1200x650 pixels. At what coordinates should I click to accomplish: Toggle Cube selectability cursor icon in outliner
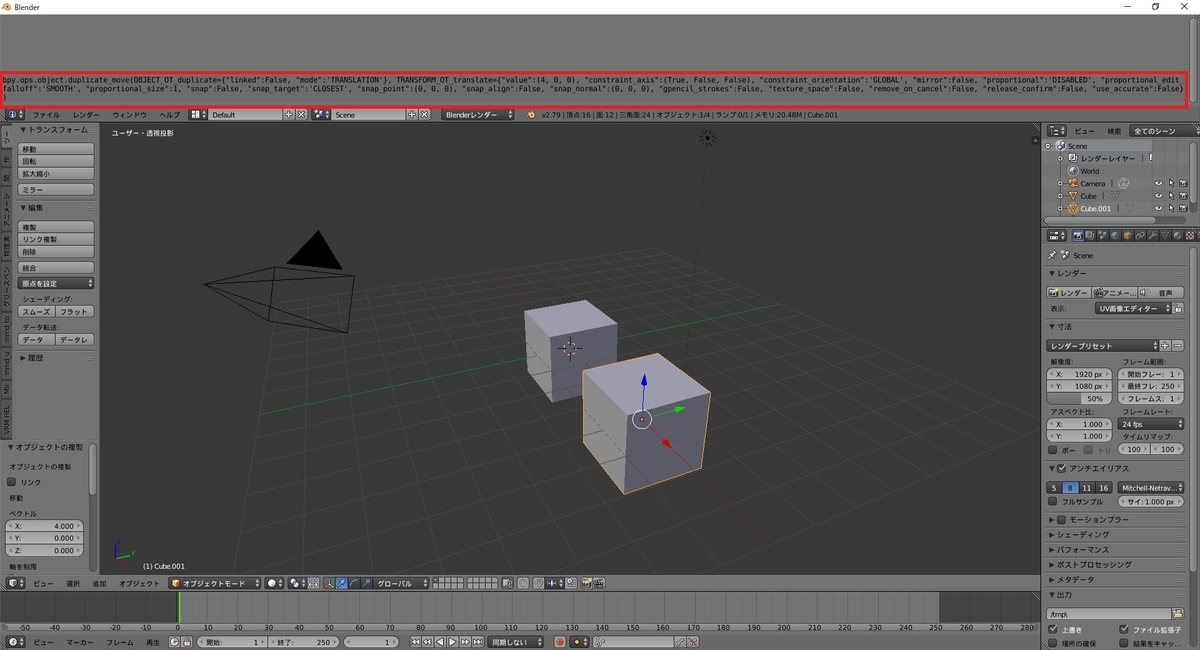(x=1171, y=196)
